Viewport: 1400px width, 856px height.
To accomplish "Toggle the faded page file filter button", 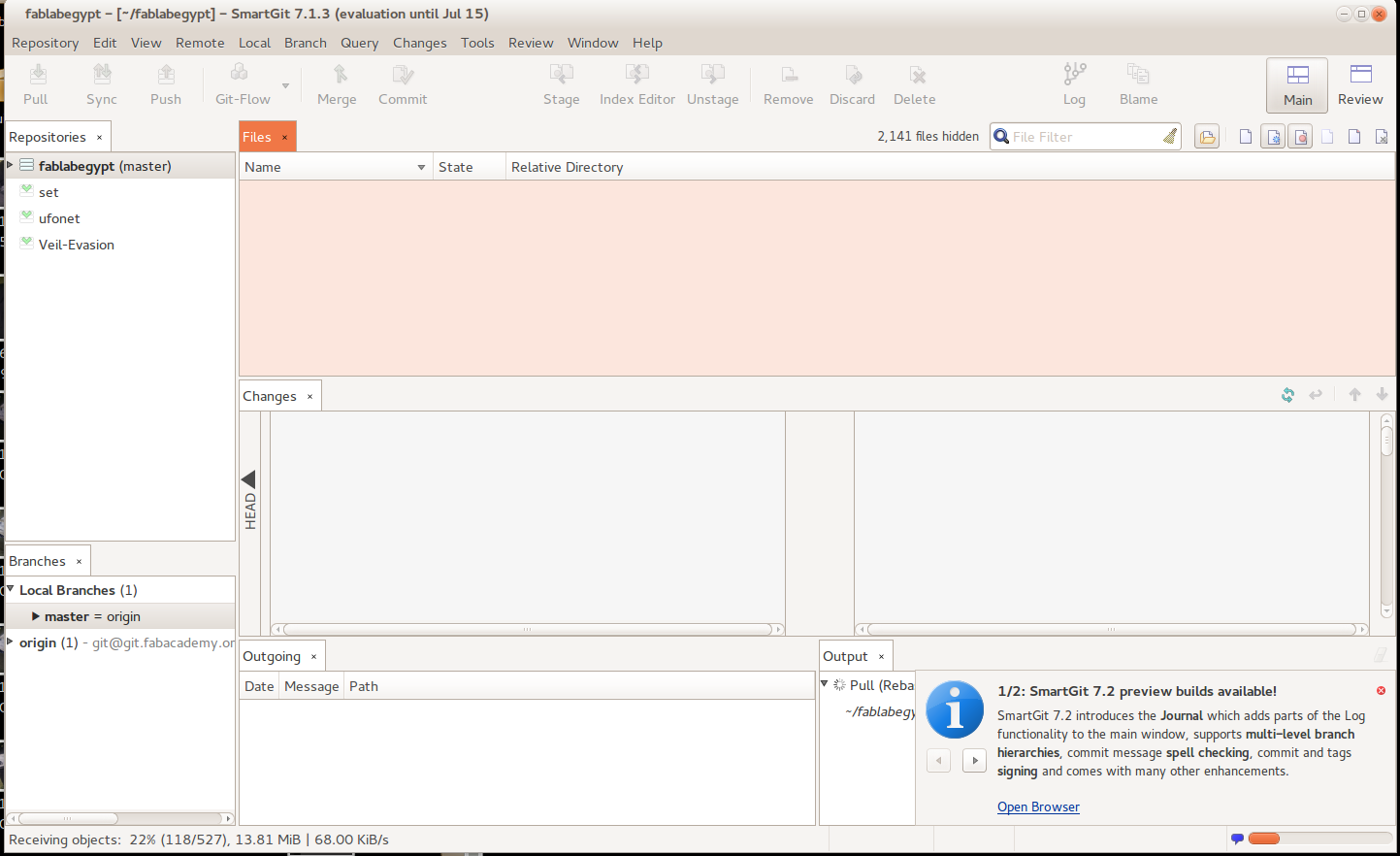I will click(1327, 137).
